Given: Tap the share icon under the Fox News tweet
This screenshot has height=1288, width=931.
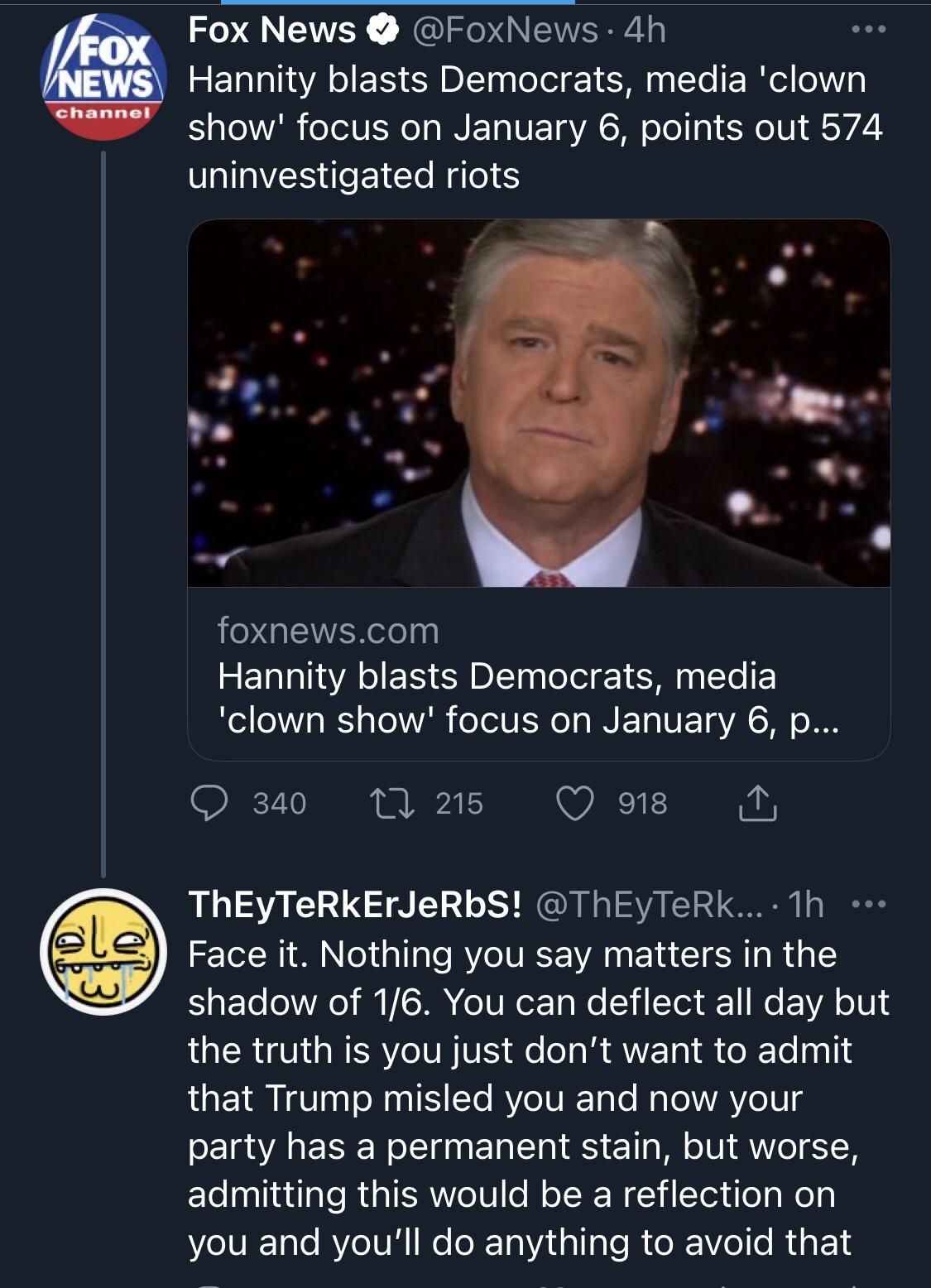Looking at the screenshot, I should pos(757,803).
